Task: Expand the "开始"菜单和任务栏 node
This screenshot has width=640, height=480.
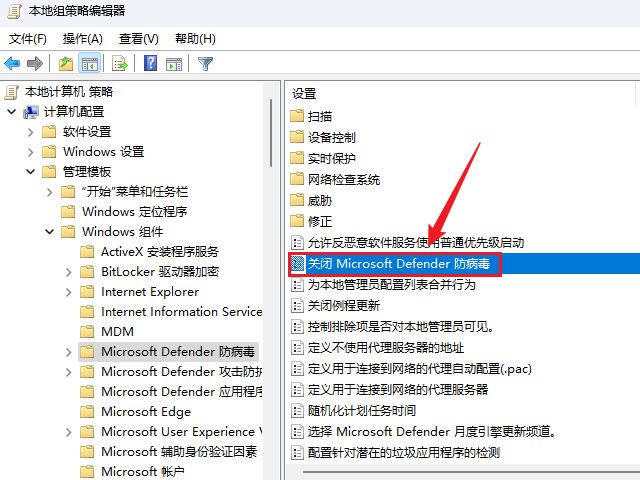Action: (x=50, y=192)
